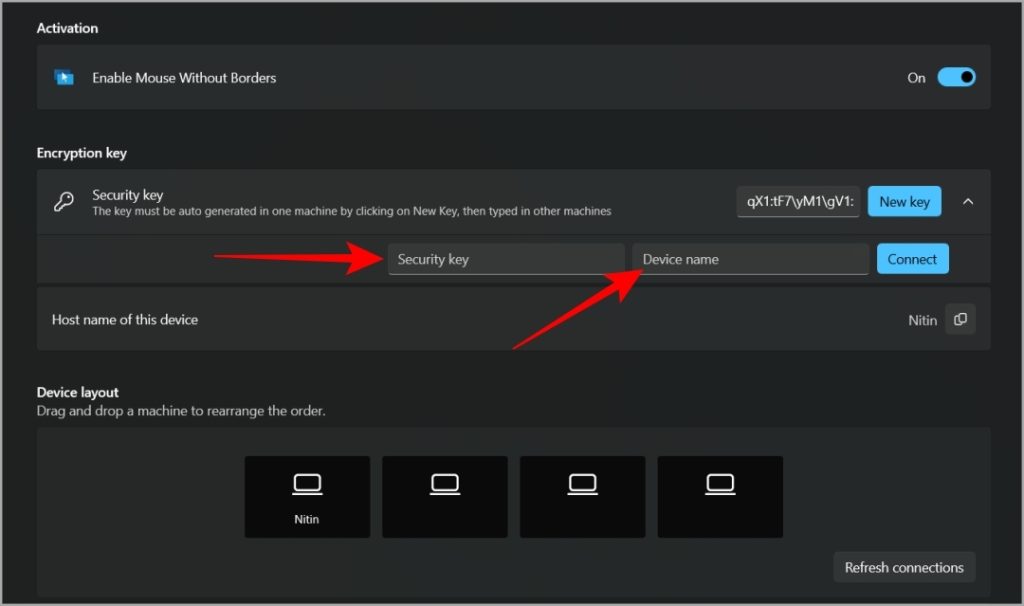This screenshot has height=606, width=1024.
Task: Toggle the Enable Mouse Without Borders switch
Action: click(956, 78)
